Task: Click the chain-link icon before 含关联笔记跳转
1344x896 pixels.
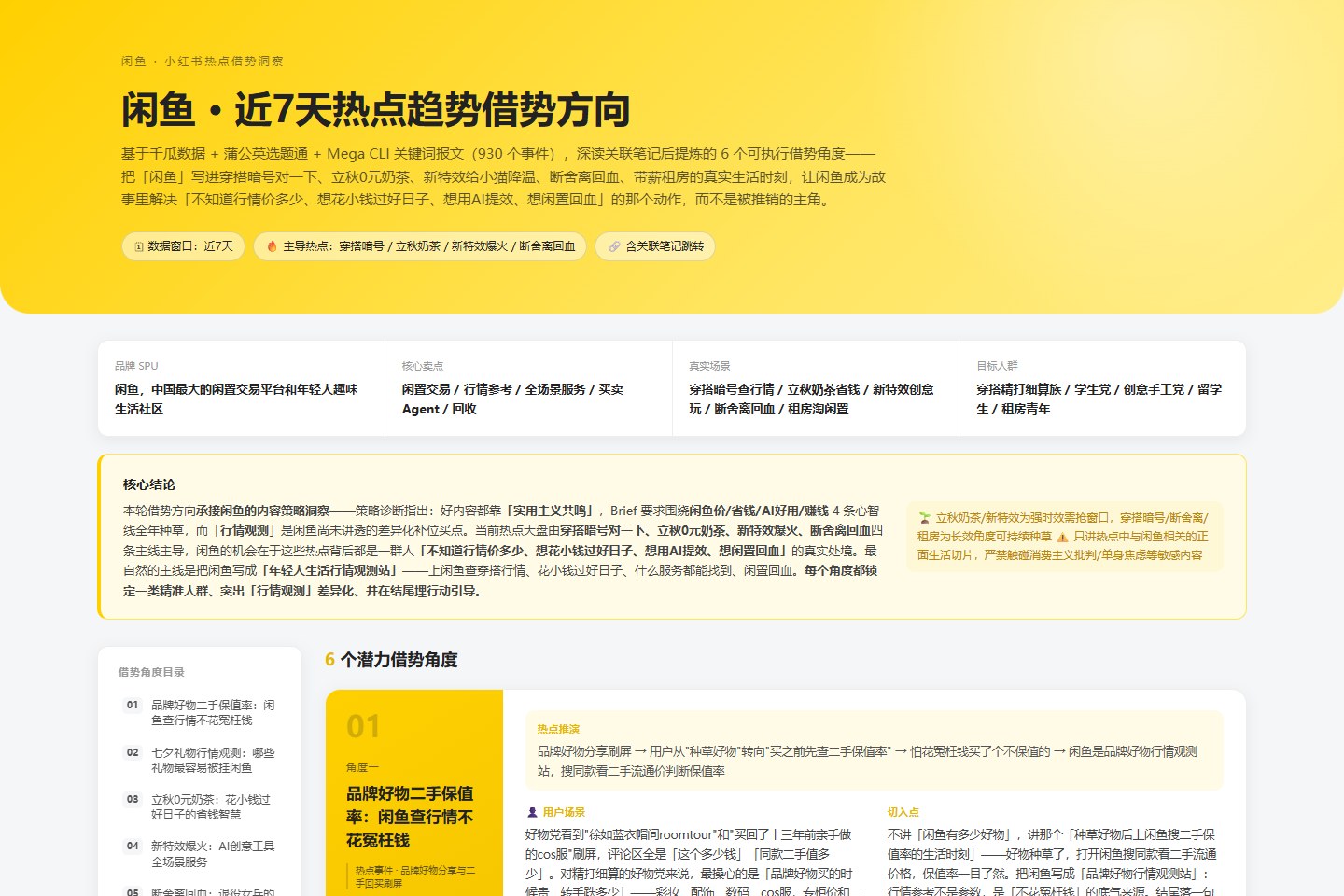Action: pos(614,246)
